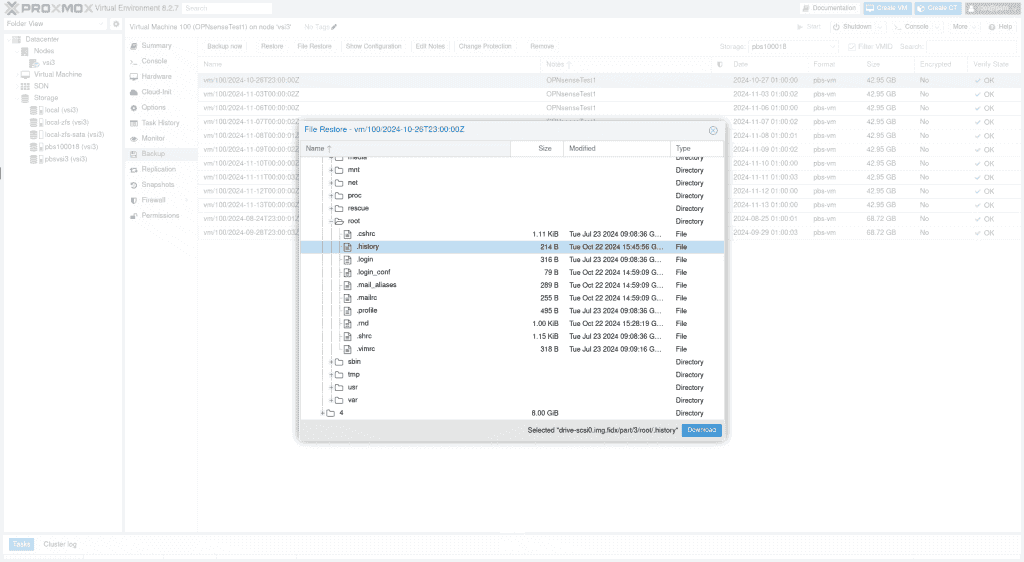Click the Download button
The width and height of the screenshot is (1024, 562).
point(701,430)
